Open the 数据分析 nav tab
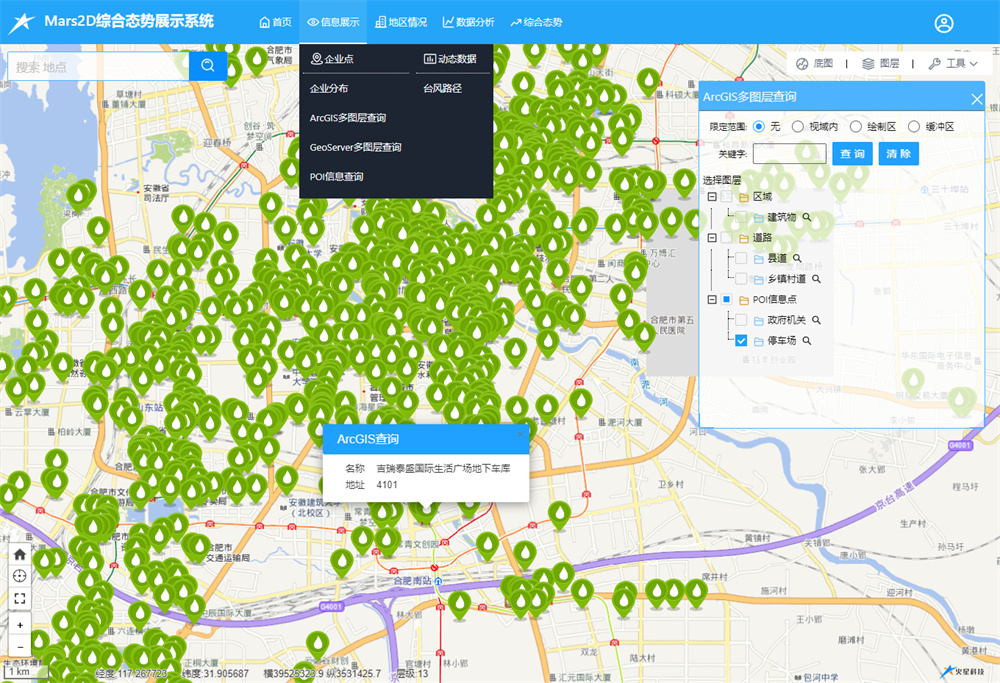 (x=469, y=22)
